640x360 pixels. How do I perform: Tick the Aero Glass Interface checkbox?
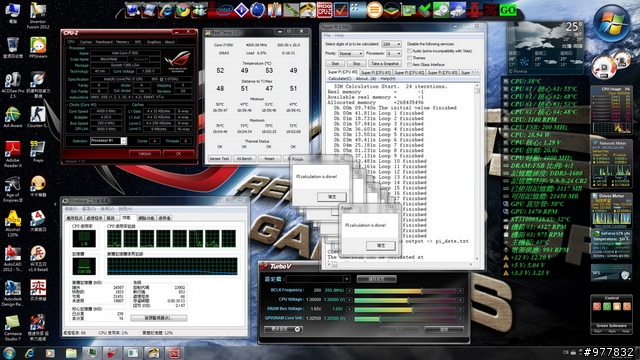click(x=409, y=64)
